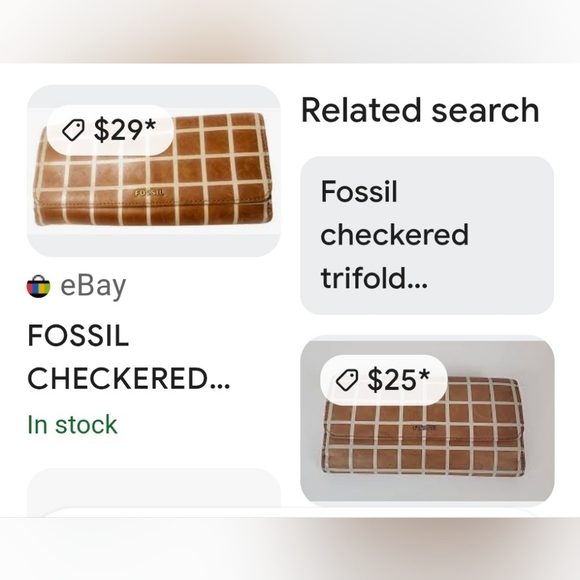Click the word FOSSIL in the listing title
The height and width of the screenshot is (580, 580).
(x=78, y=335)
